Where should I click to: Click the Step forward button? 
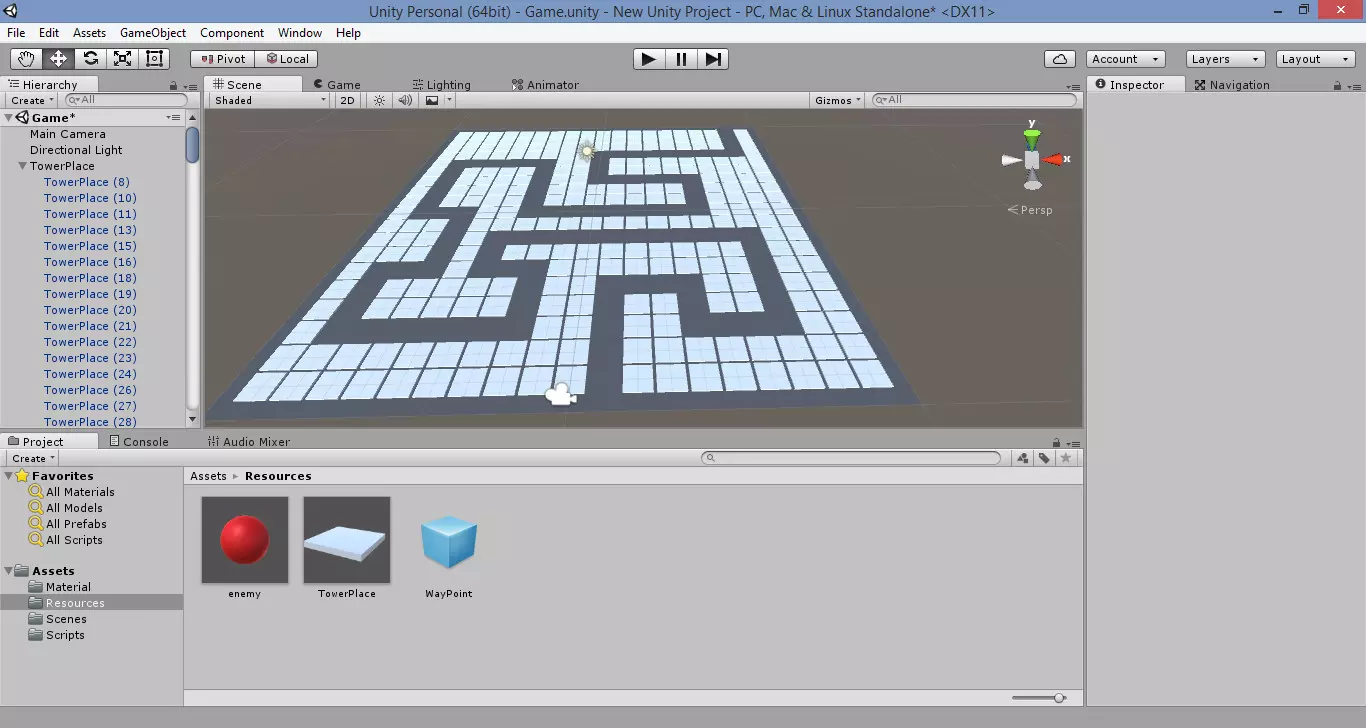point(713,59)
